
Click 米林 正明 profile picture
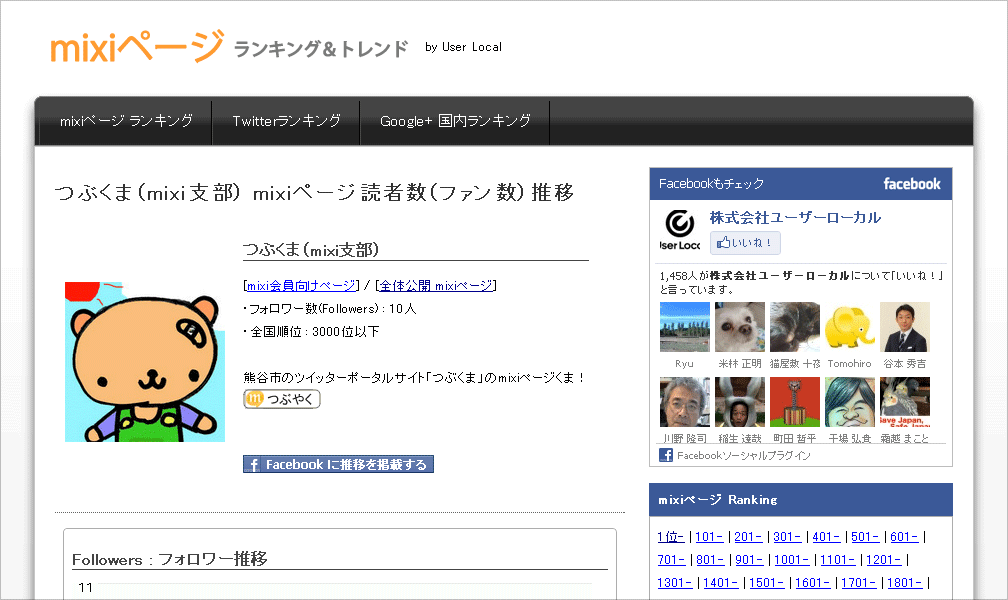pos(740,327)
